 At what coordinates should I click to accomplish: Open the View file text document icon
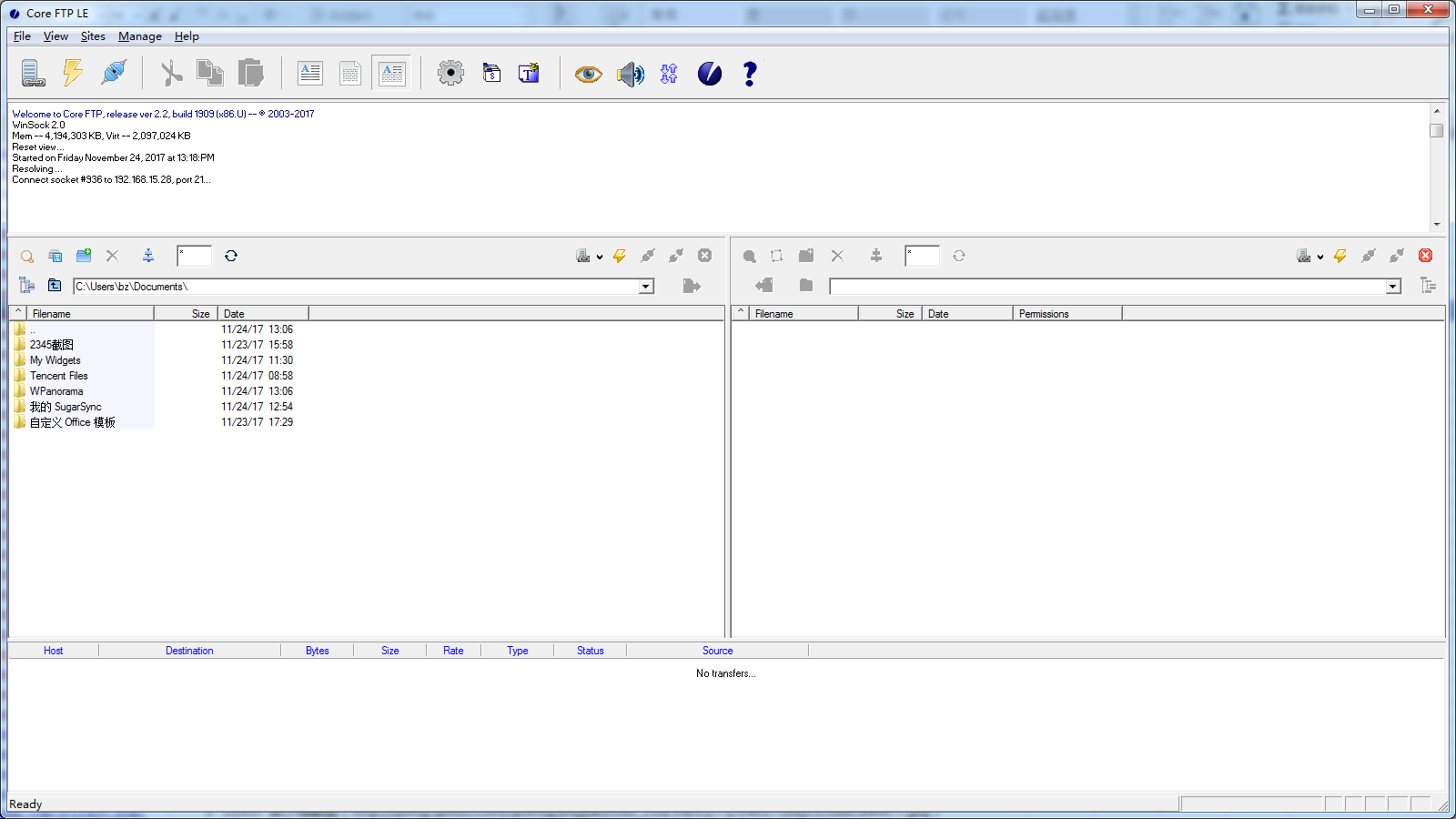click(x=310, y=73)
